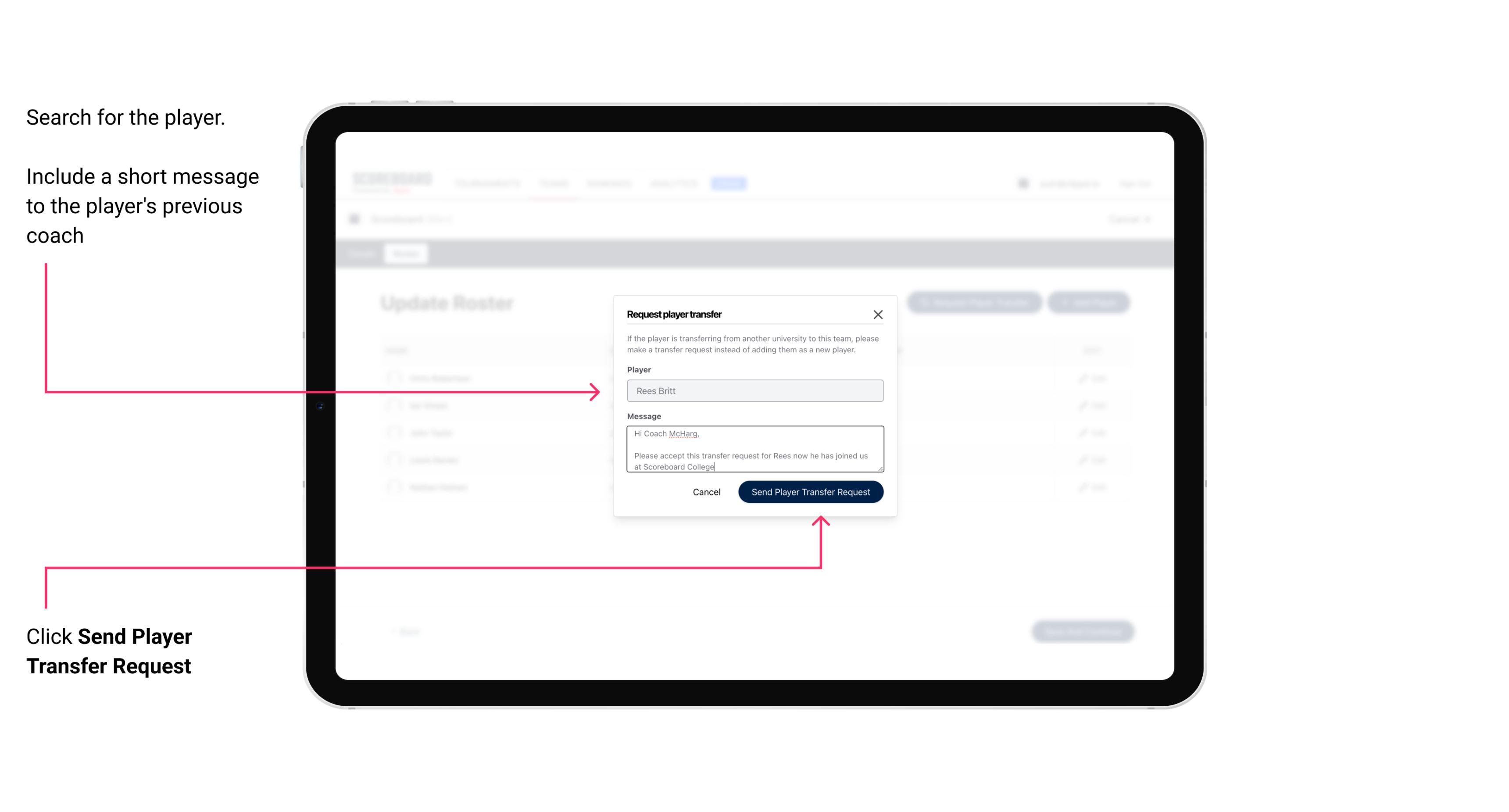This screenshot has width=1509, height=812.
Task: Click the notification bell icon top right
Action: pos(1021,183)
